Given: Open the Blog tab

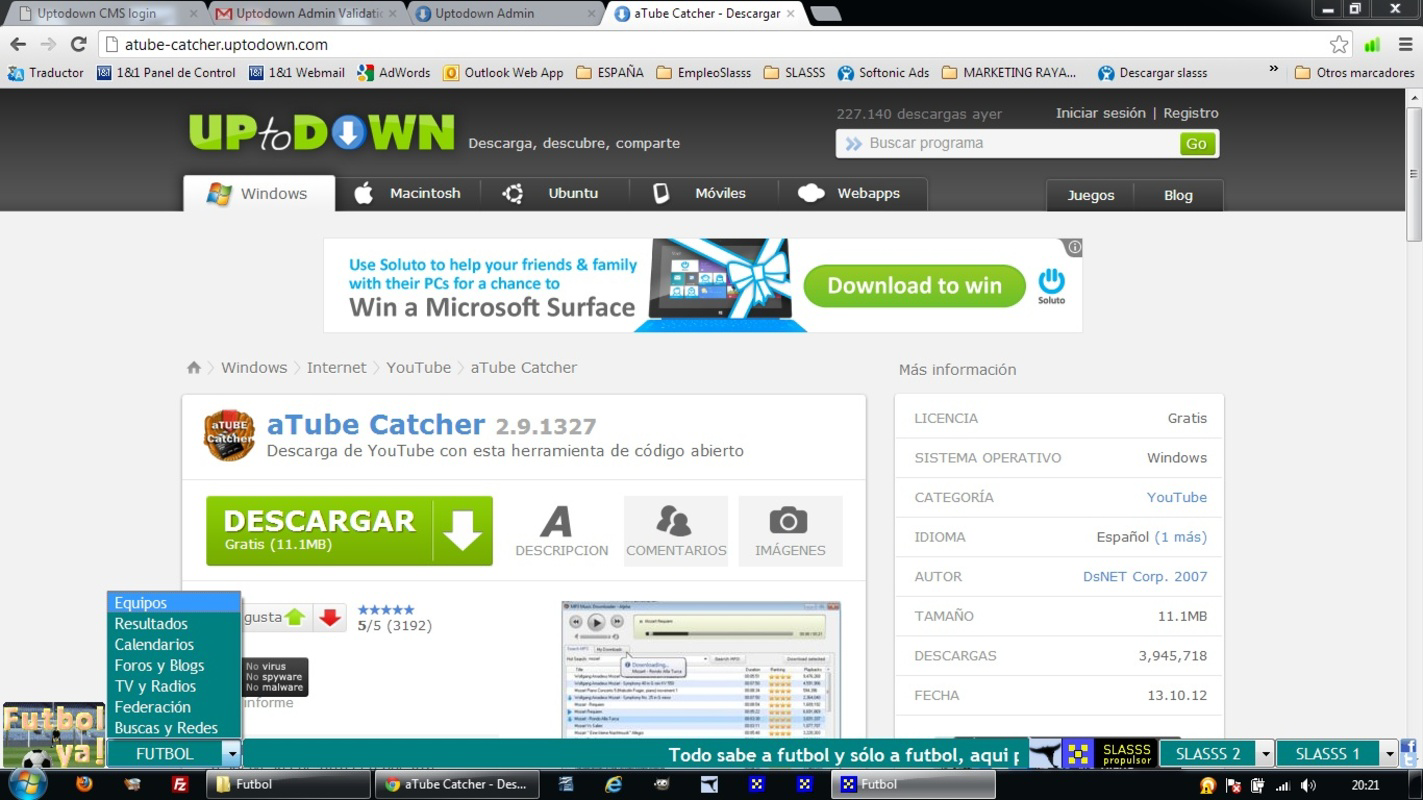Looking at the screenshot, I should 1178,195.
